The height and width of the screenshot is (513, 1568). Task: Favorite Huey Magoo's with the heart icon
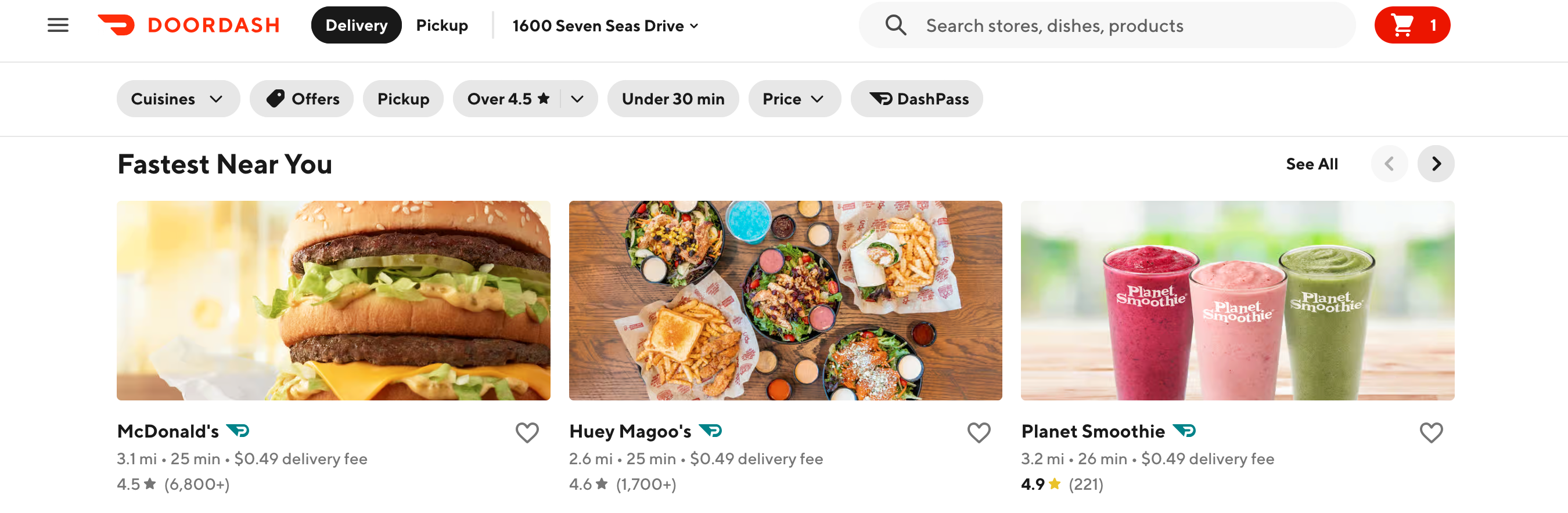(978, 433)
